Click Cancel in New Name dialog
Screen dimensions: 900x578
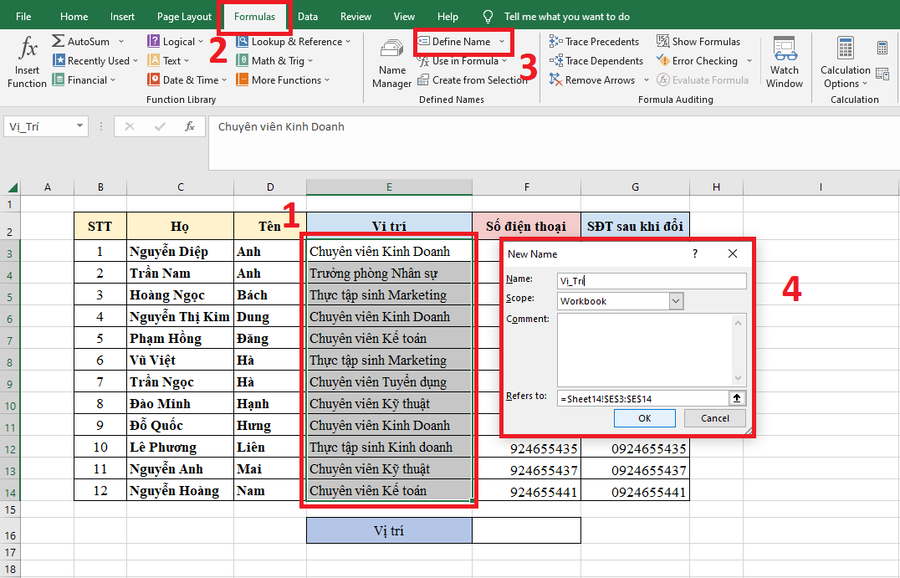click(715, 418)
